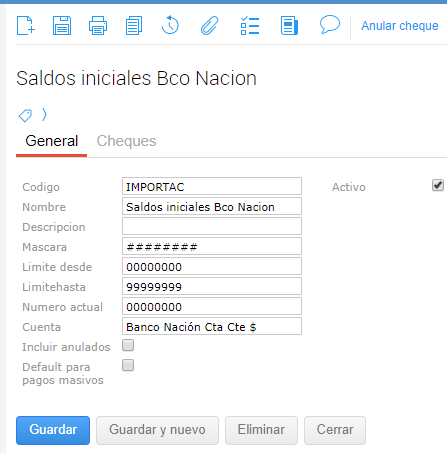Click the Descripcion label
The width and height of the screenshot is (447, 453).
pos(54,227)
